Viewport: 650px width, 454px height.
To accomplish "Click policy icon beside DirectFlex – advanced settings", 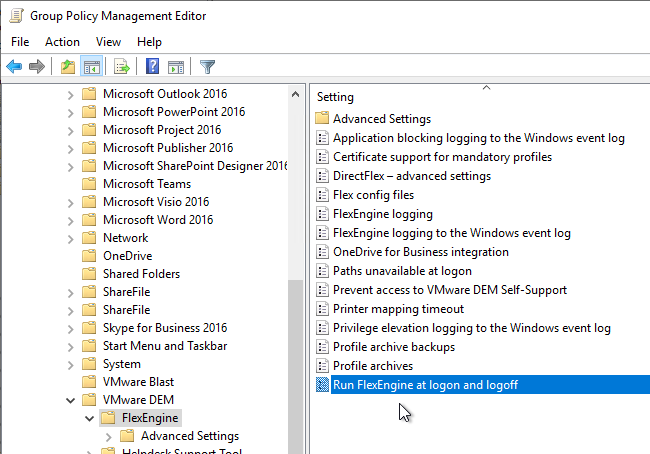I will [322, 176].
